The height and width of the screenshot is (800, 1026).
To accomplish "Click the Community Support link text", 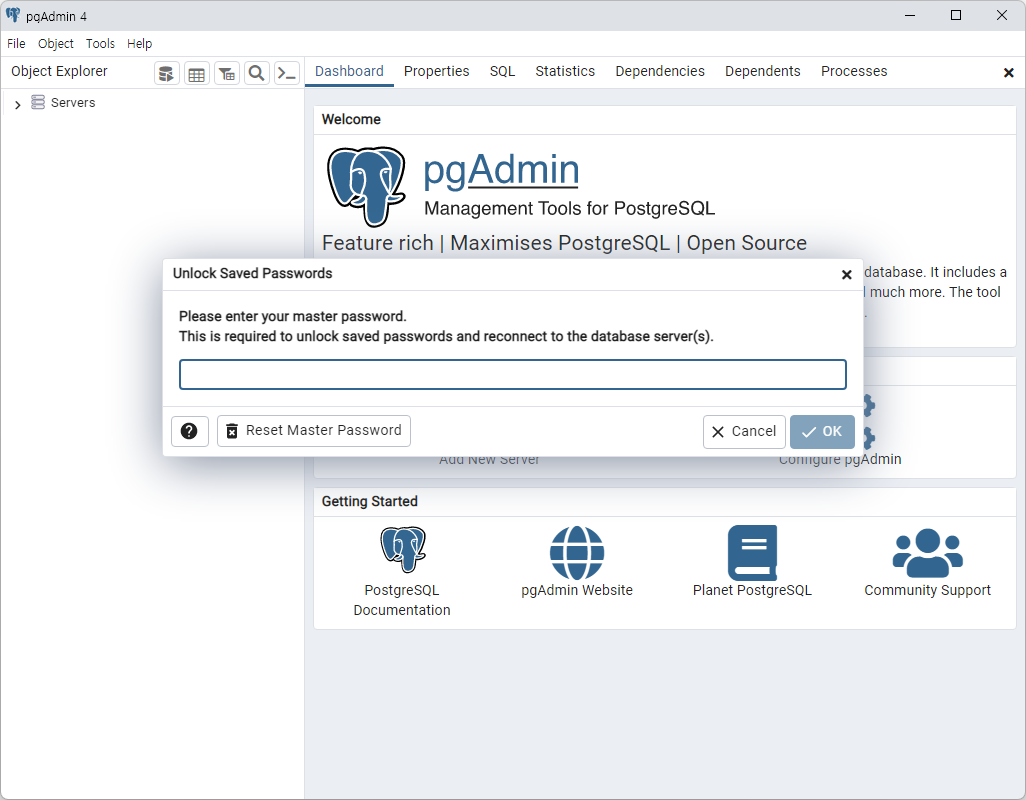I will (927, 590).
